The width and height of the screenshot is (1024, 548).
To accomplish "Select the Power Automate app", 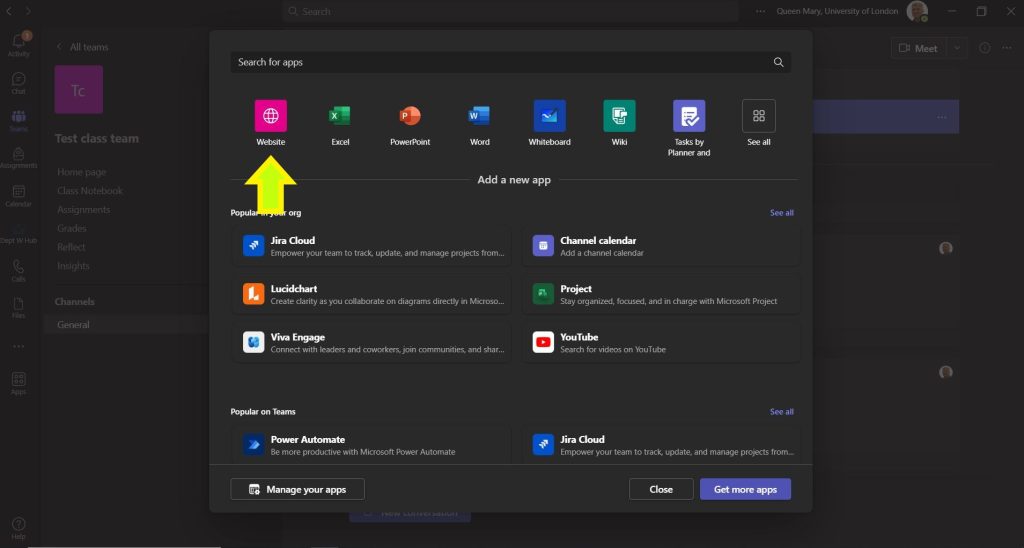I will click(x=371, y=445).
